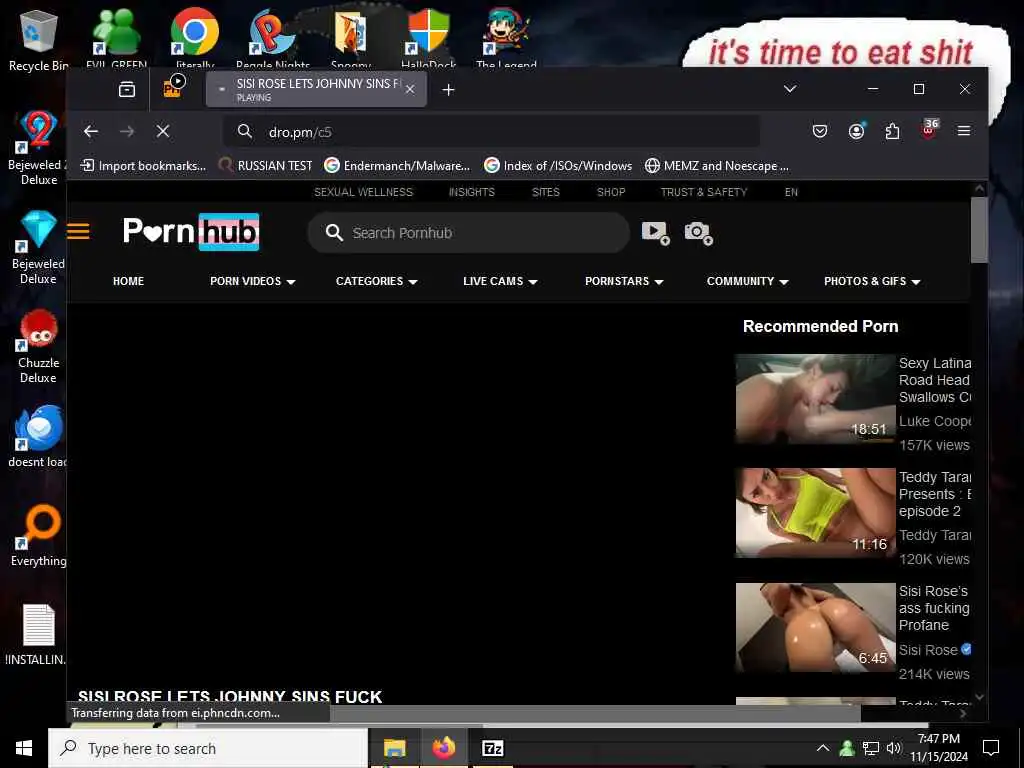This screenshot has height=768, width=1024.
Task: Open the RUSSIAN TEST bookmark
Action: click(266, 166)
